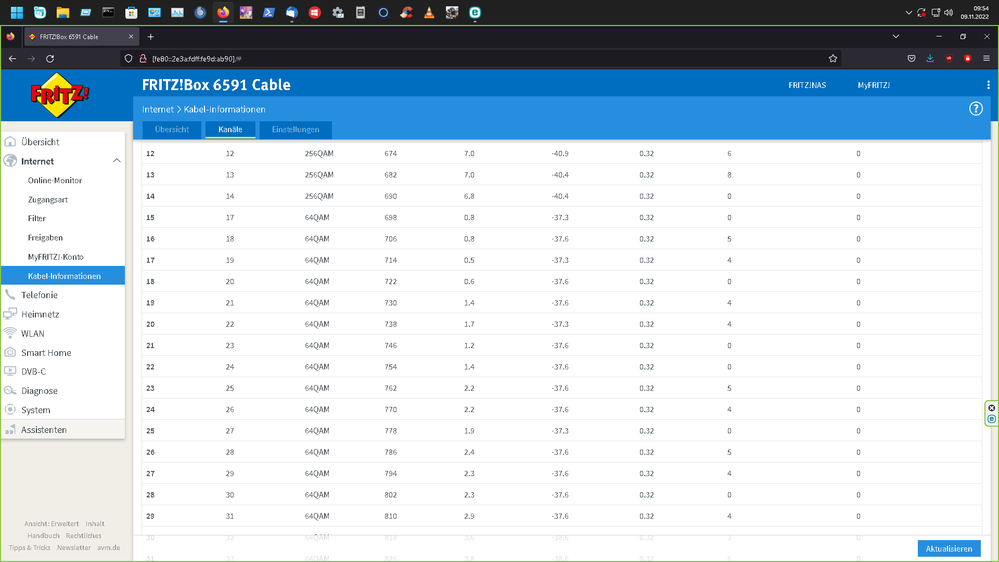Image resolution: width=999 pixels, height=562 pixels.
Task: Open Microsoft Store from the taskbar
Action: point(131,12)
